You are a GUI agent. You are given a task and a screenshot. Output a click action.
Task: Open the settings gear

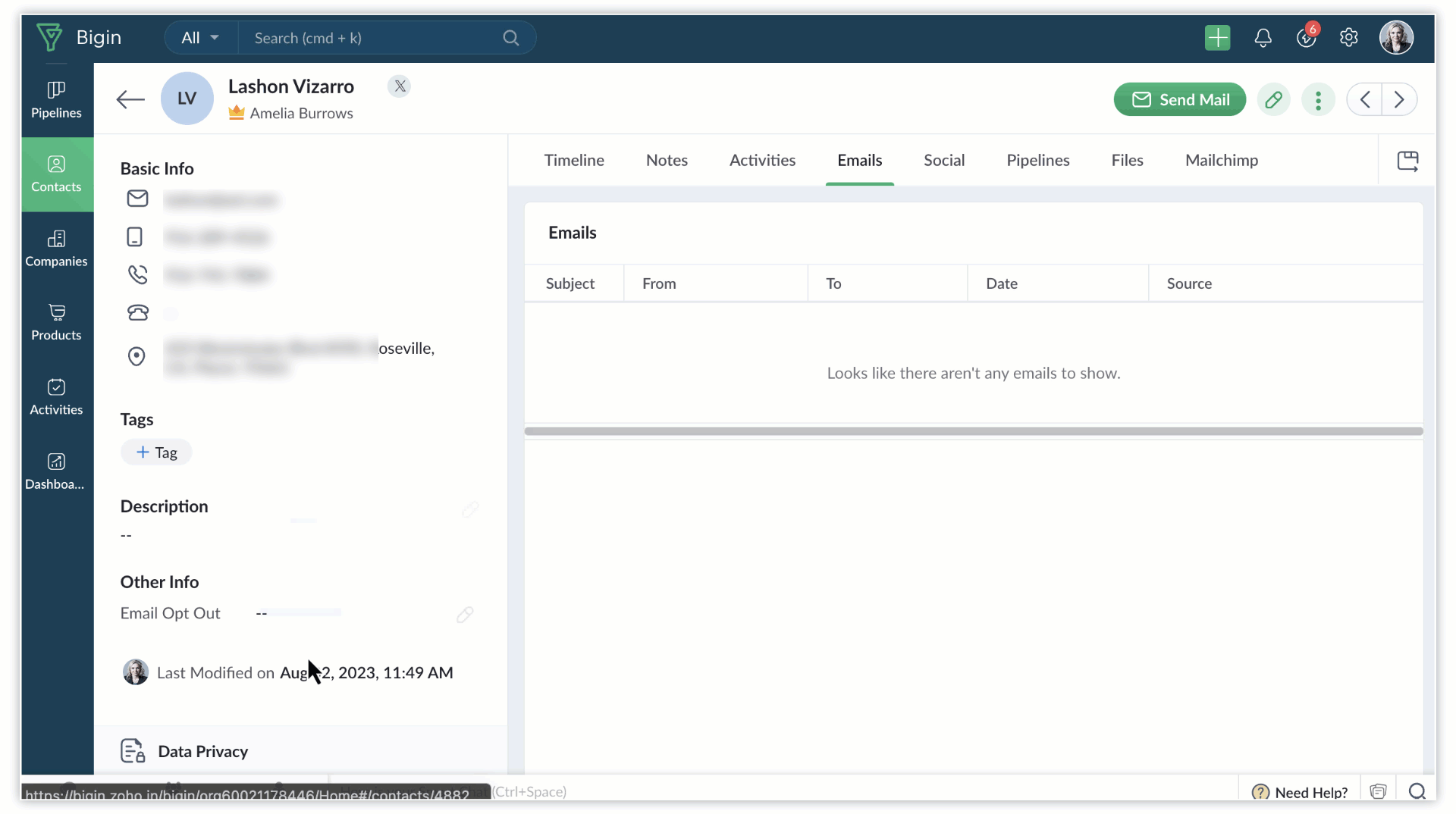1348,37
